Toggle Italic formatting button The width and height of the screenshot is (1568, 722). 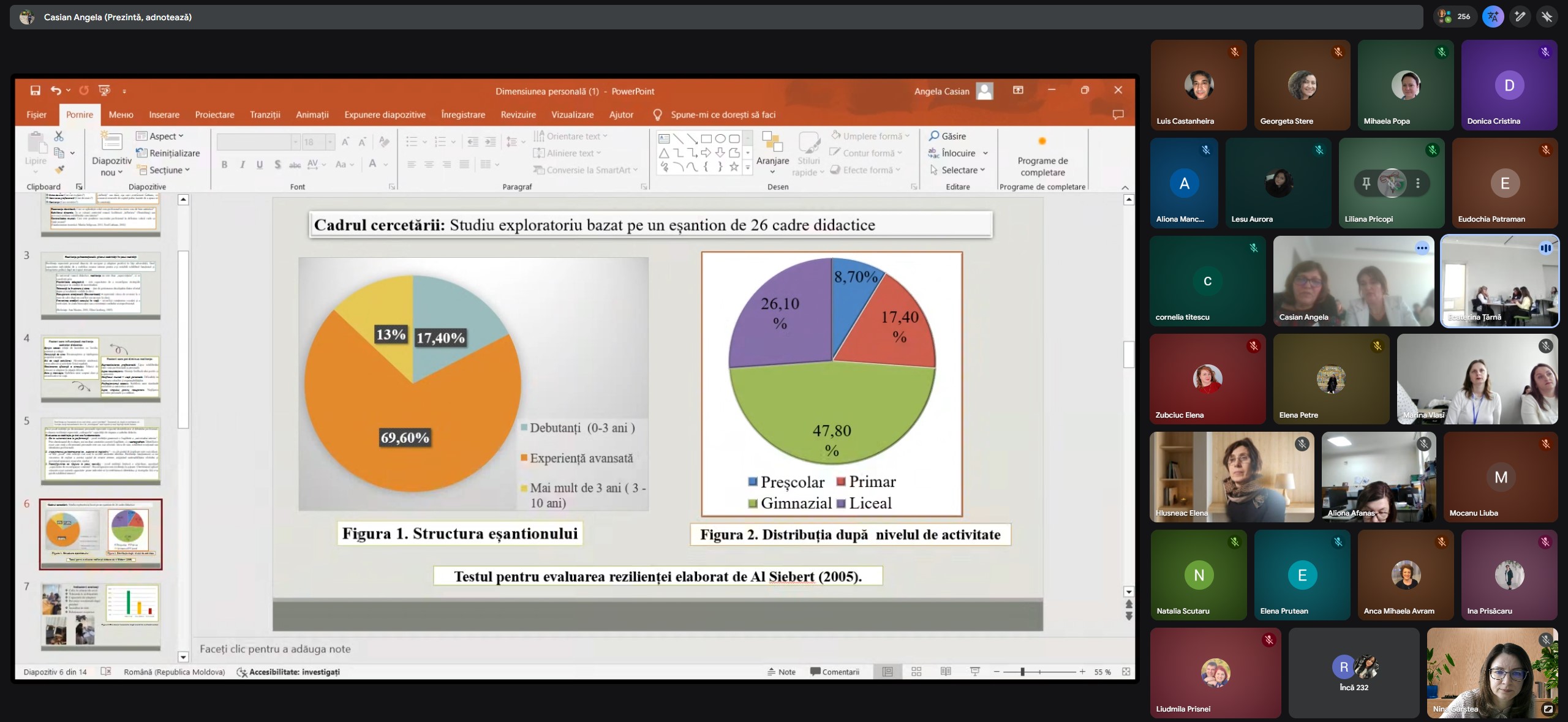click(243, 164)
